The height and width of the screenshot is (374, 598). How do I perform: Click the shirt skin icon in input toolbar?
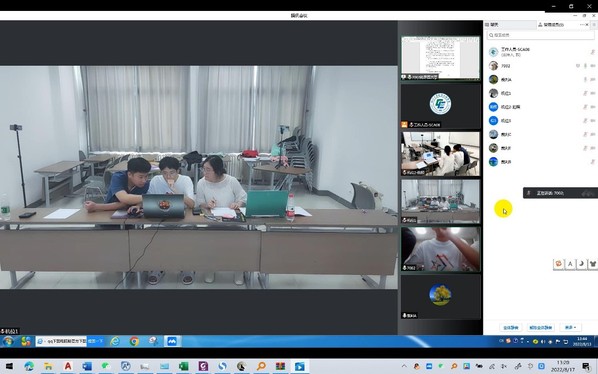[x=592, y=264]
